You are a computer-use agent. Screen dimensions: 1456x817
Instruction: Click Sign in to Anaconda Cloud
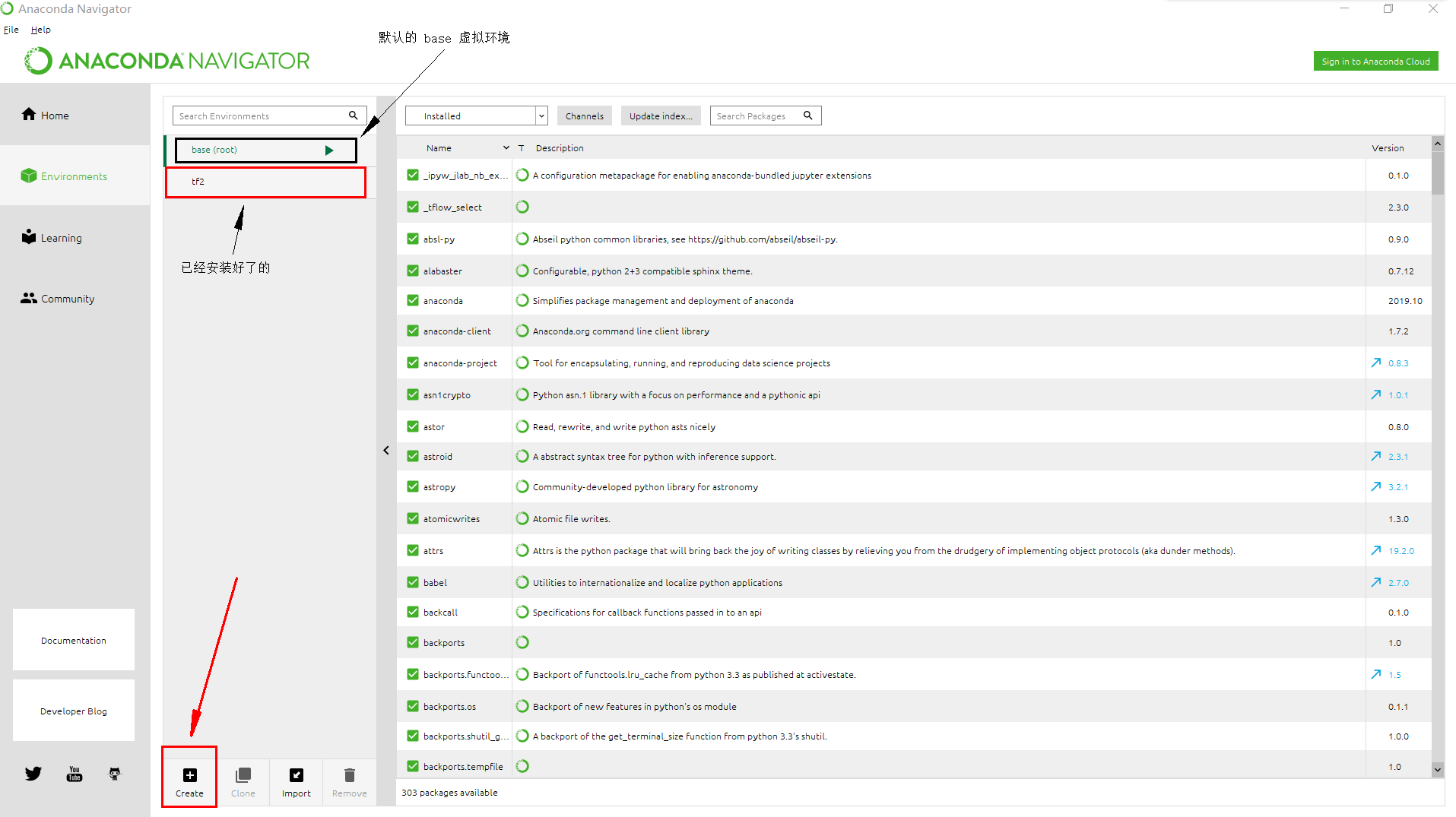click(1375, 62)
